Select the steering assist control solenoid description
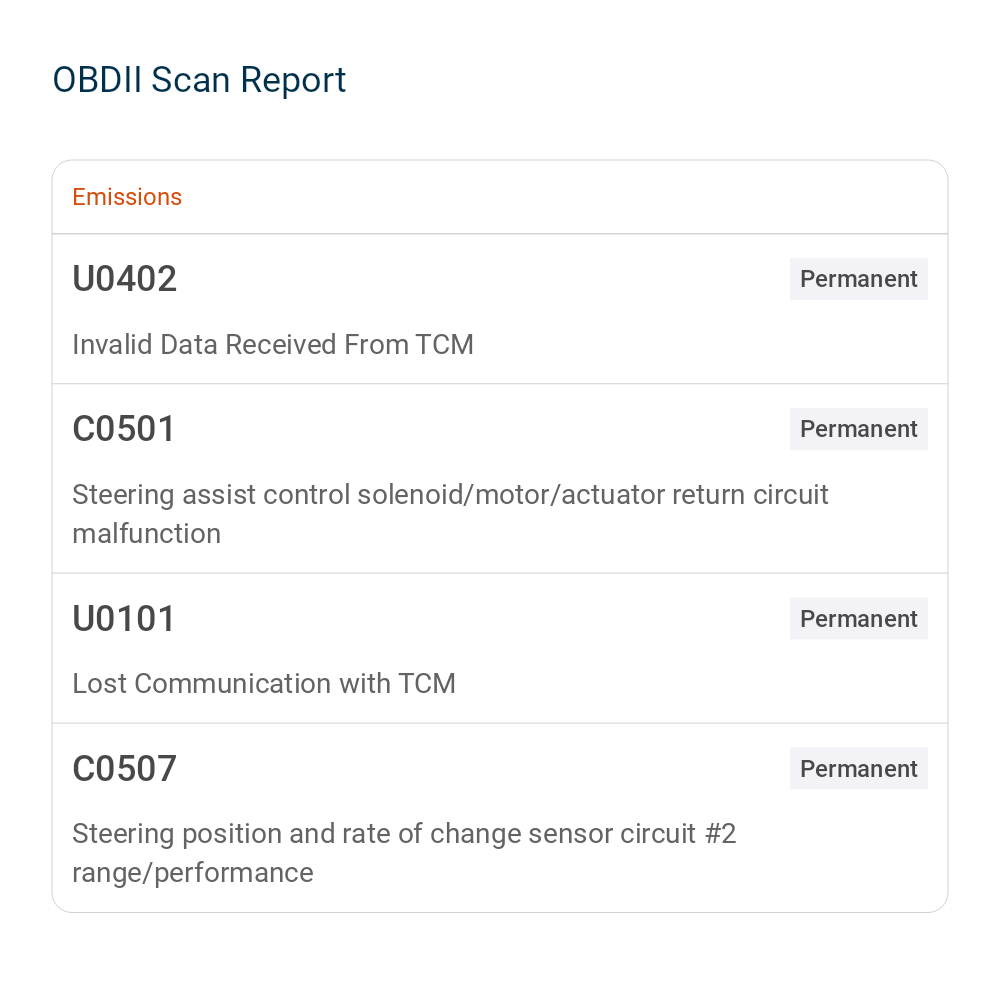 (x=450, y=514)
